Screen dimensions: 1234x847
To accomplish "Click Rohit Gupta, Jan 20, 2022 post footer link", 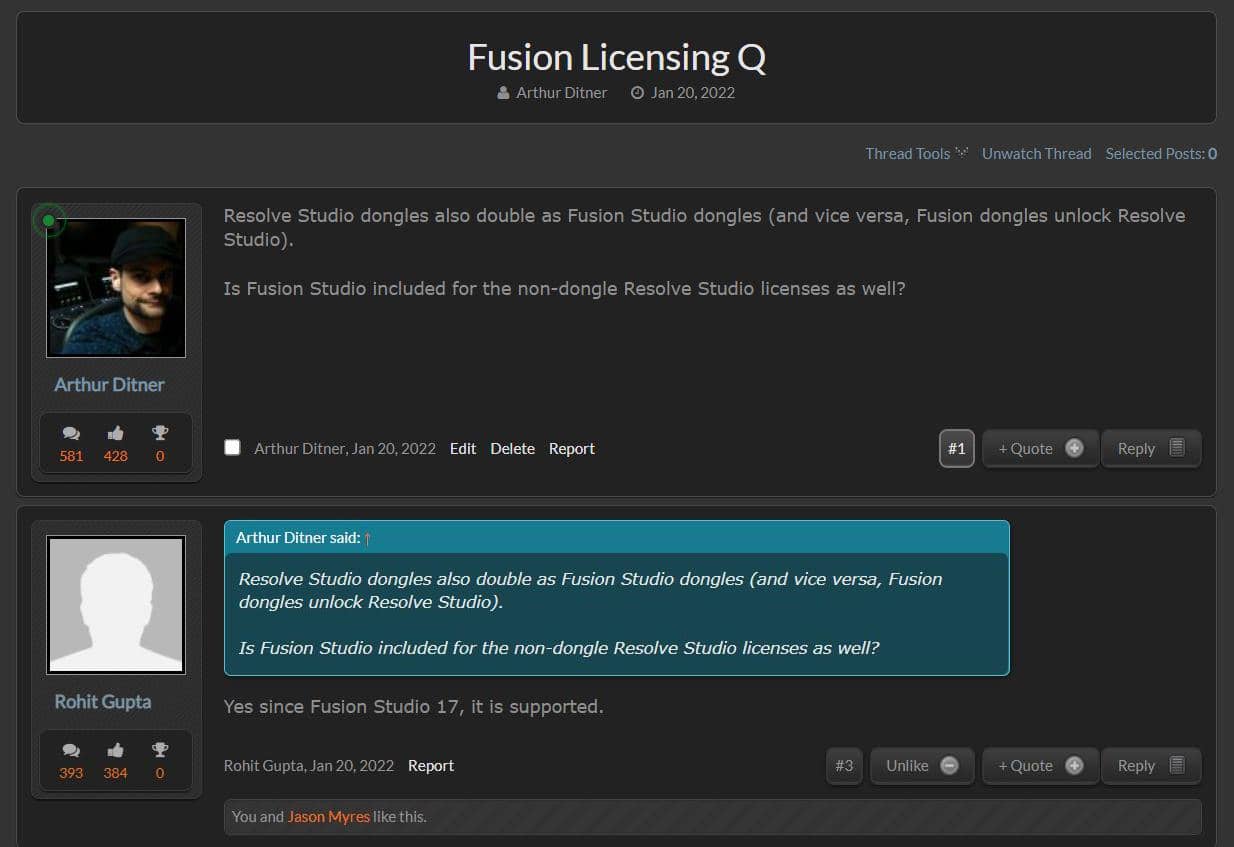I will tap(309, 765).
